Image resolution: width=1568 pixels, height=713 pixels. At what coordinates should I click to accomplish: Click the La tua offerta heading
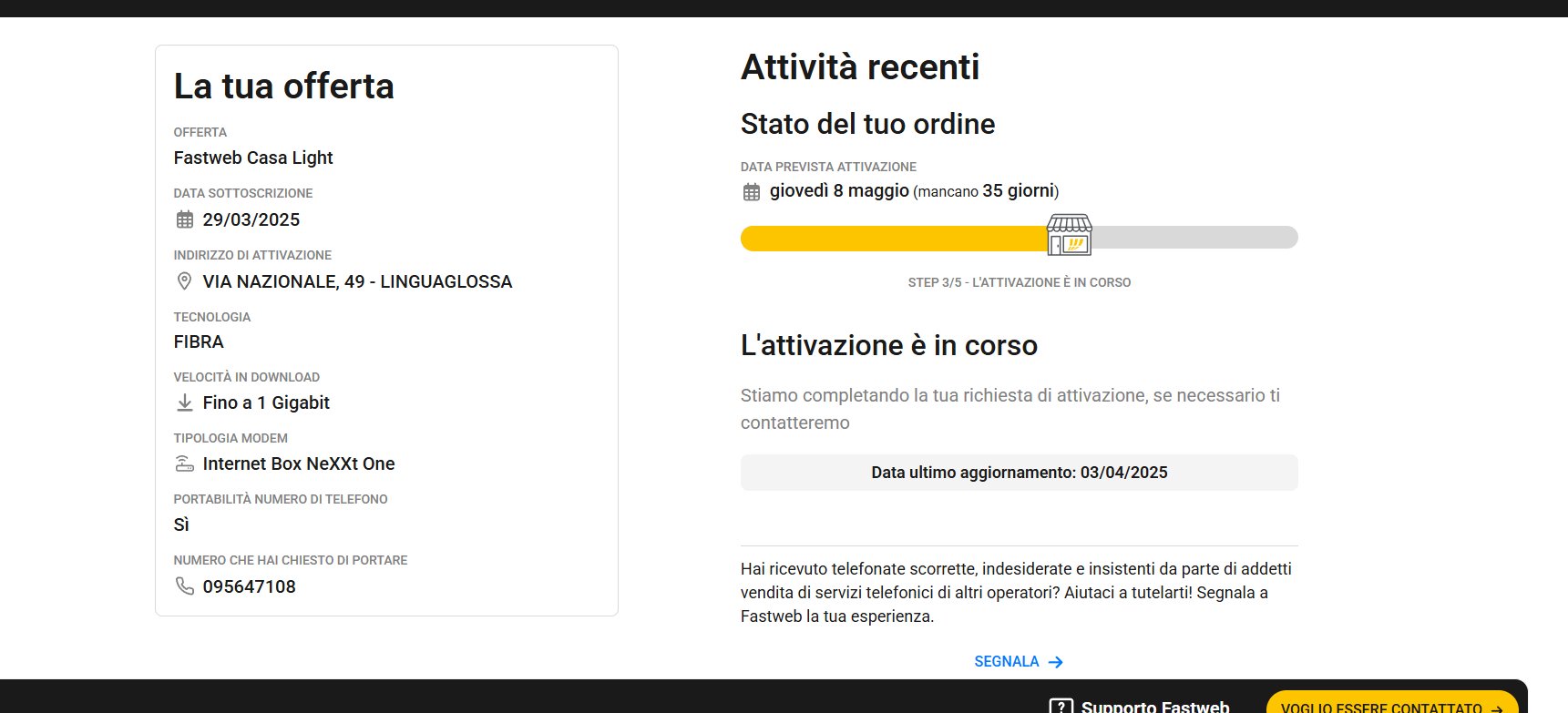coord(284,87)
